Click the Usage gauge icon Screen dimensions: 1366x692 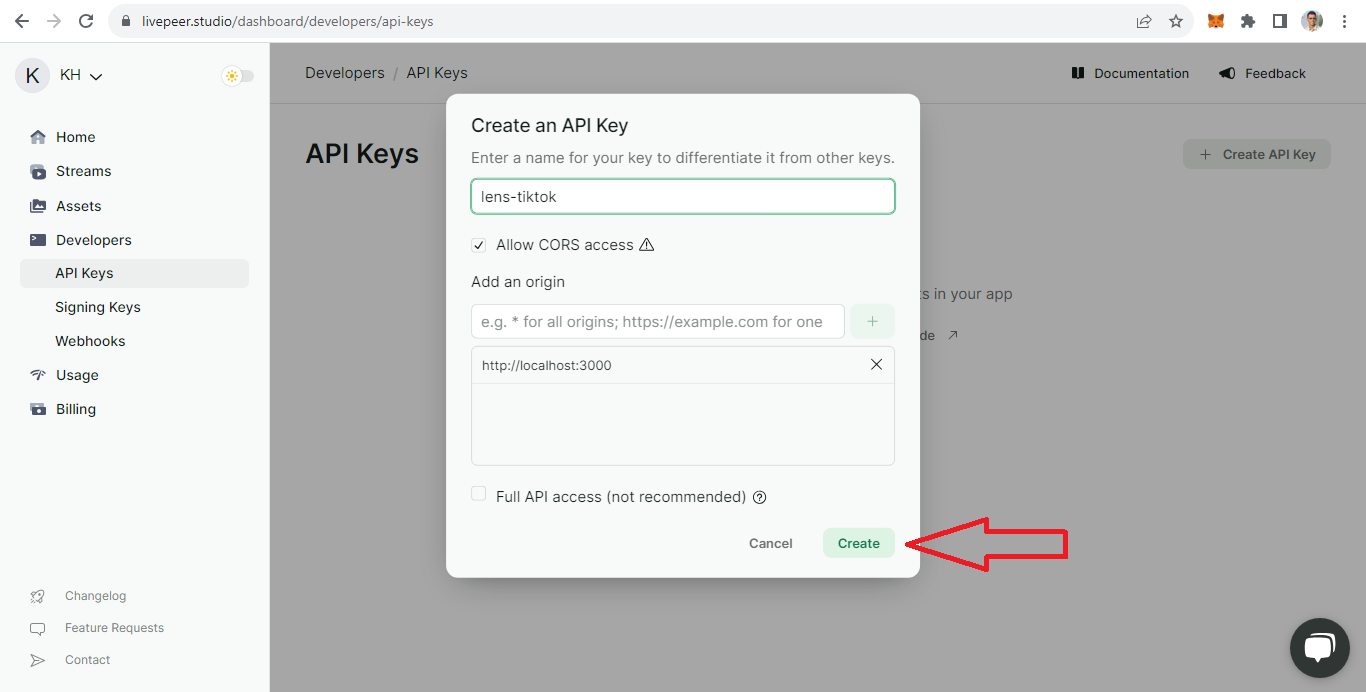coord(38,375)
